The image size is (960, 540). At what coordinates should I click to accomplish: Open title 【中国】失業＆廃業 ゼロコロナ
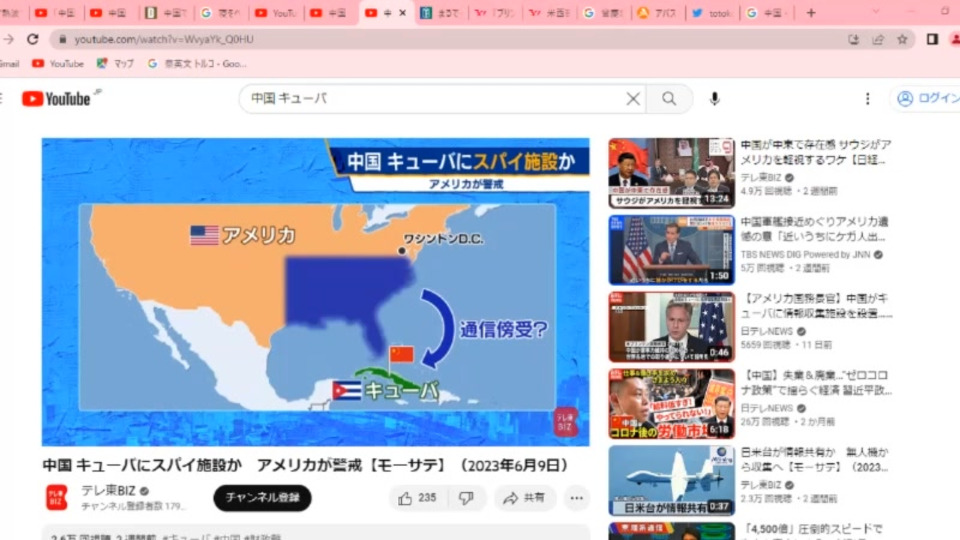click(x=816, y=383)
